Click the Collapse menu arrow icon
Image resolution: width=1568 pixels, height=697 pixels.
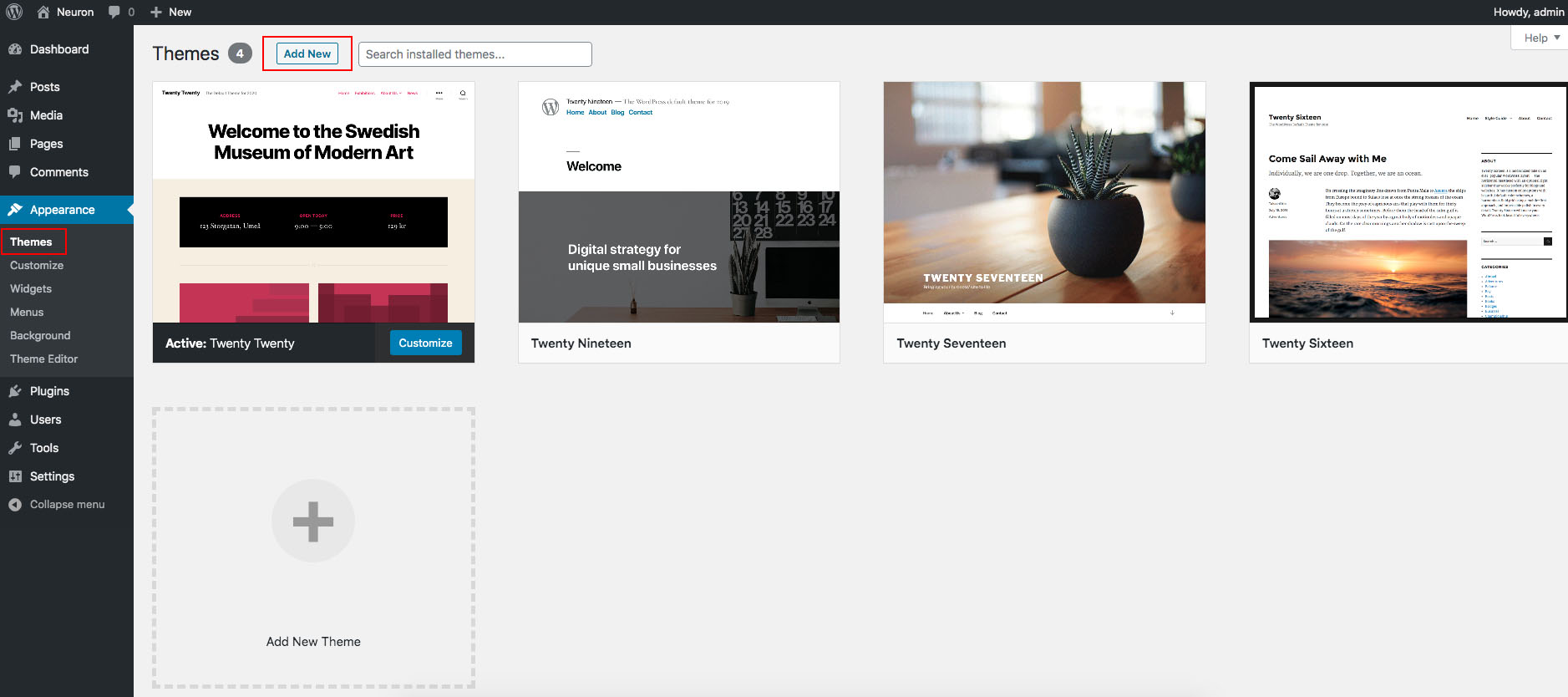pyautogui.click(x=15, y=505)
